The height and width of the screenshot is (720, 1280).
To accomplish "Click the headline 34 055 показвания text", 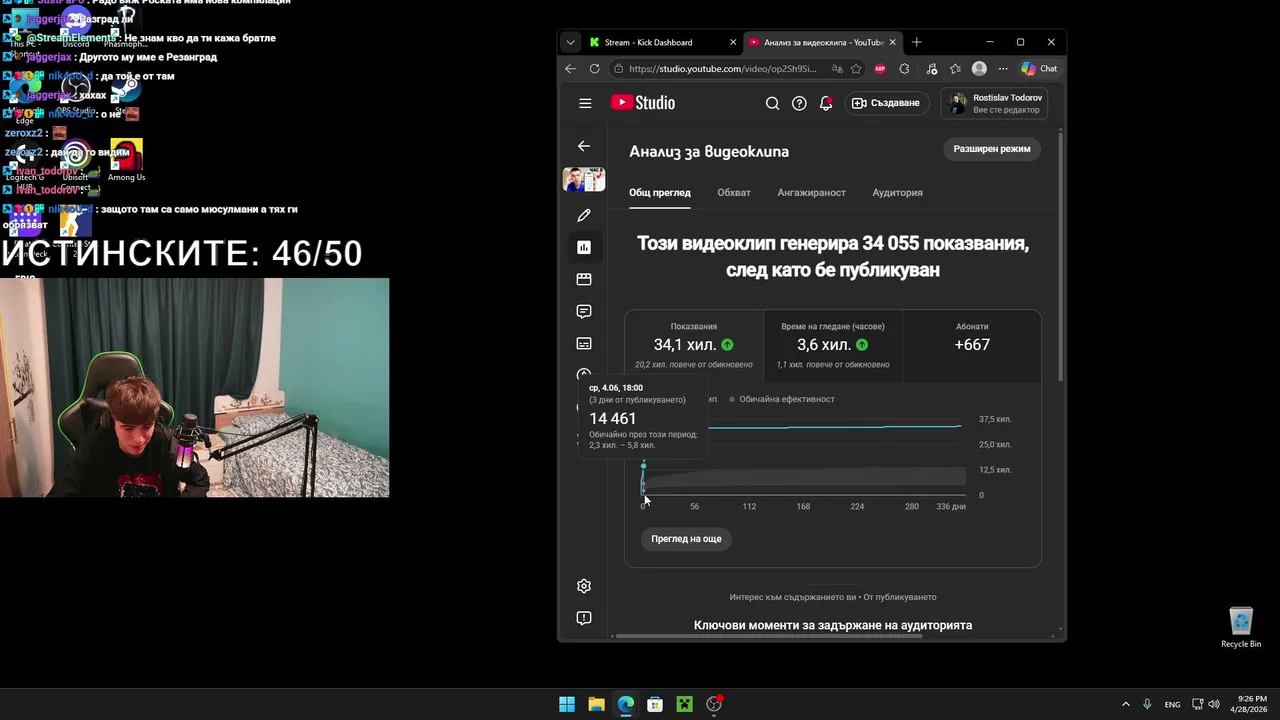I will 833,256.
